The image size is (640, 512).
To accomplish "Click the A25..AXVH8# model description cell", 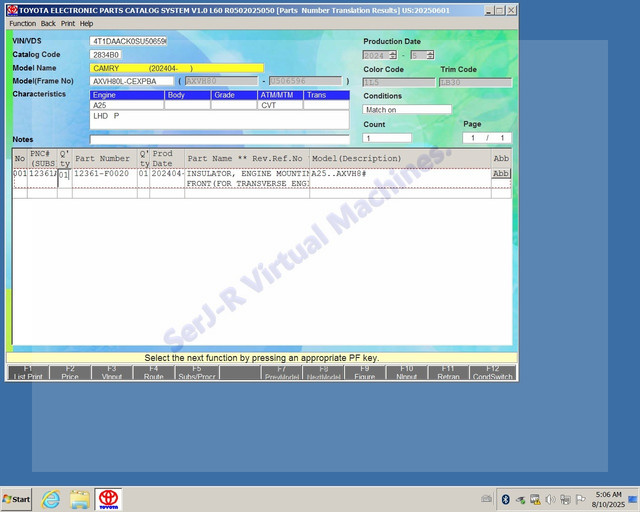I will (400, 178).
